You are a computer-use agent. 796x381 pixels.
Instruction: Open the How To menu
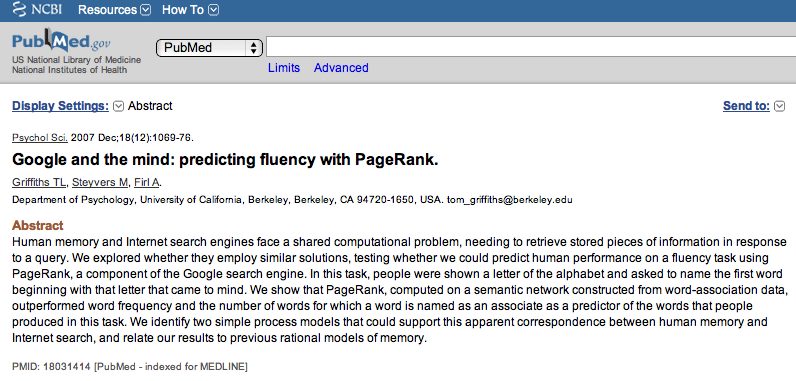(183, 10)
